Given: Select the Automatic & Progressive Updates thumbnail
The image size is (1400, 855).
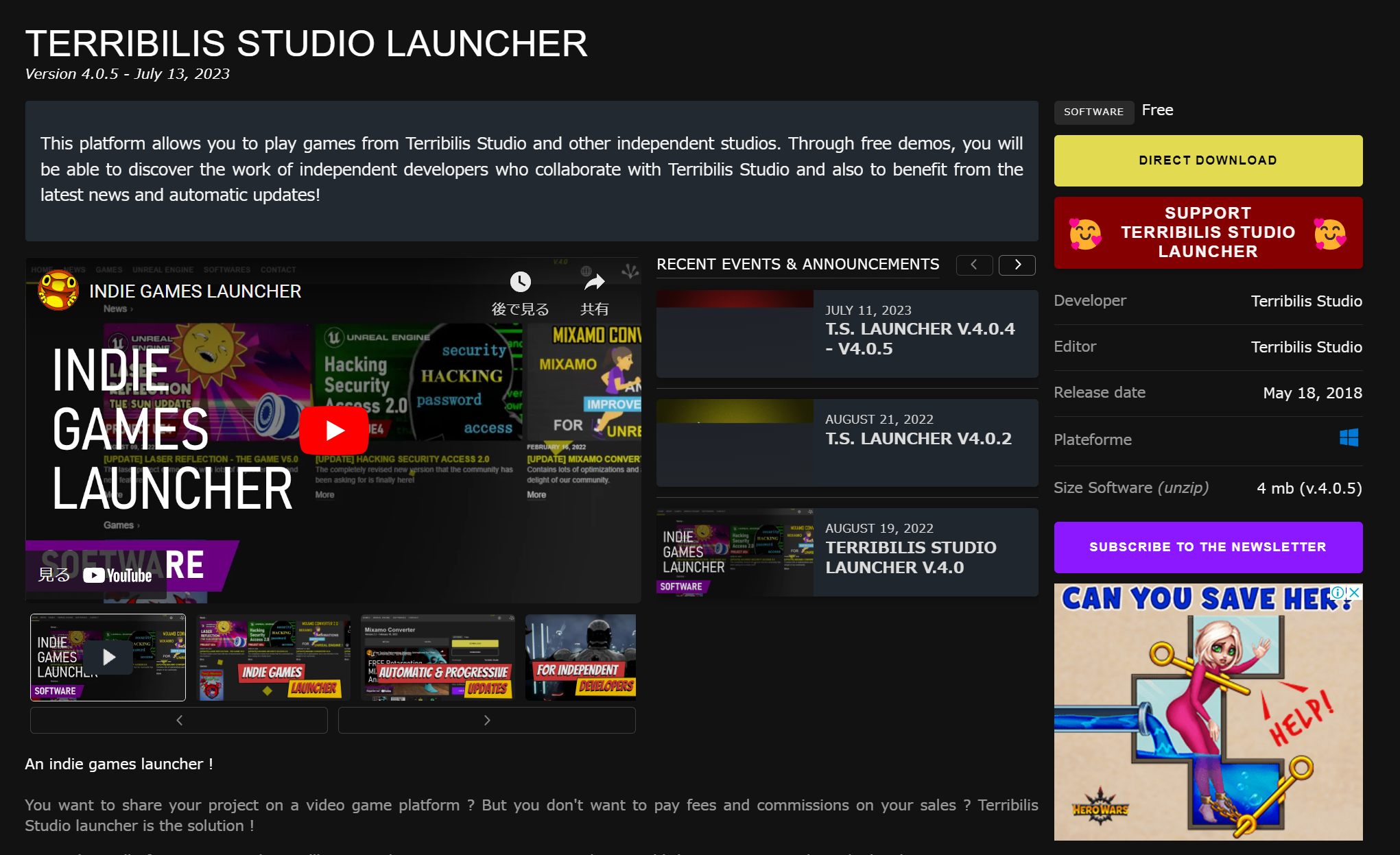Looking at the screenshot, I should (438, 658).
